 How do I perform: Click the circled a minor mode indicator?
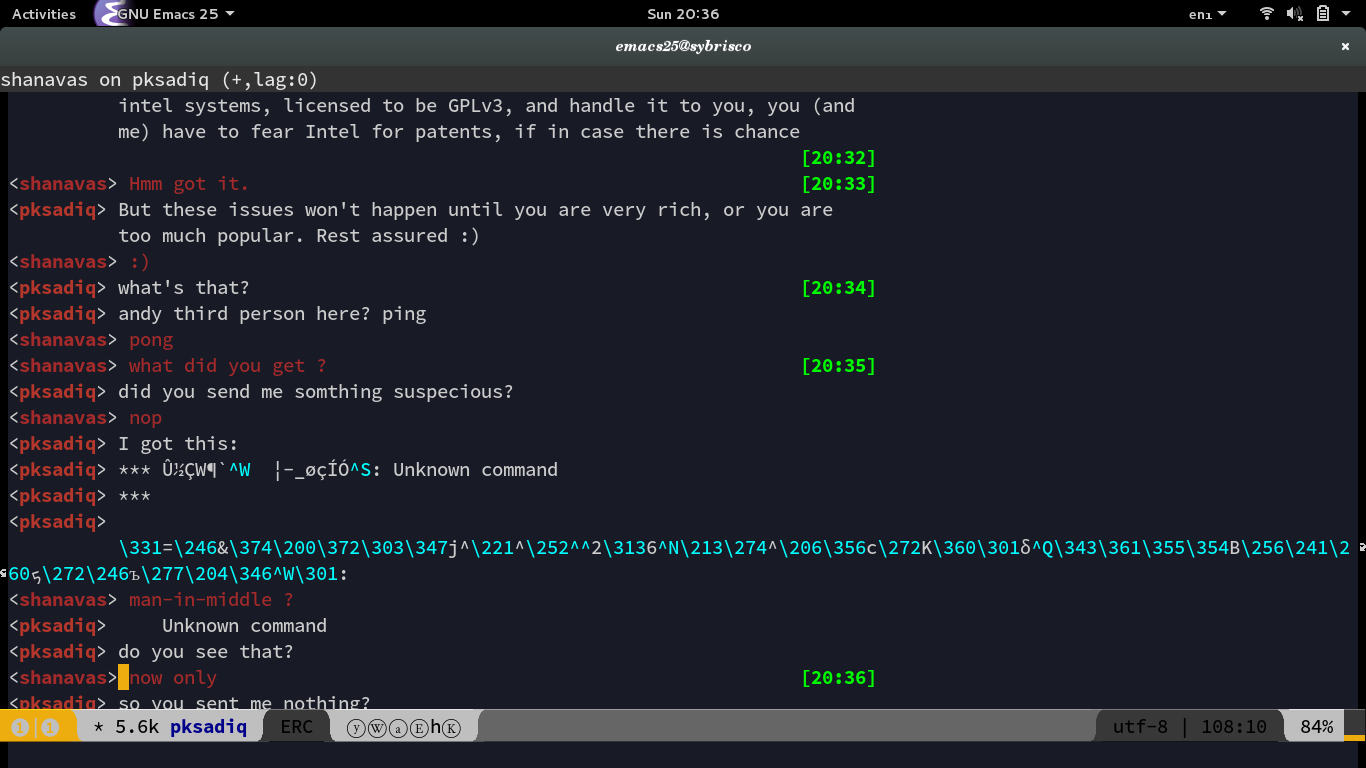point(398,729)
